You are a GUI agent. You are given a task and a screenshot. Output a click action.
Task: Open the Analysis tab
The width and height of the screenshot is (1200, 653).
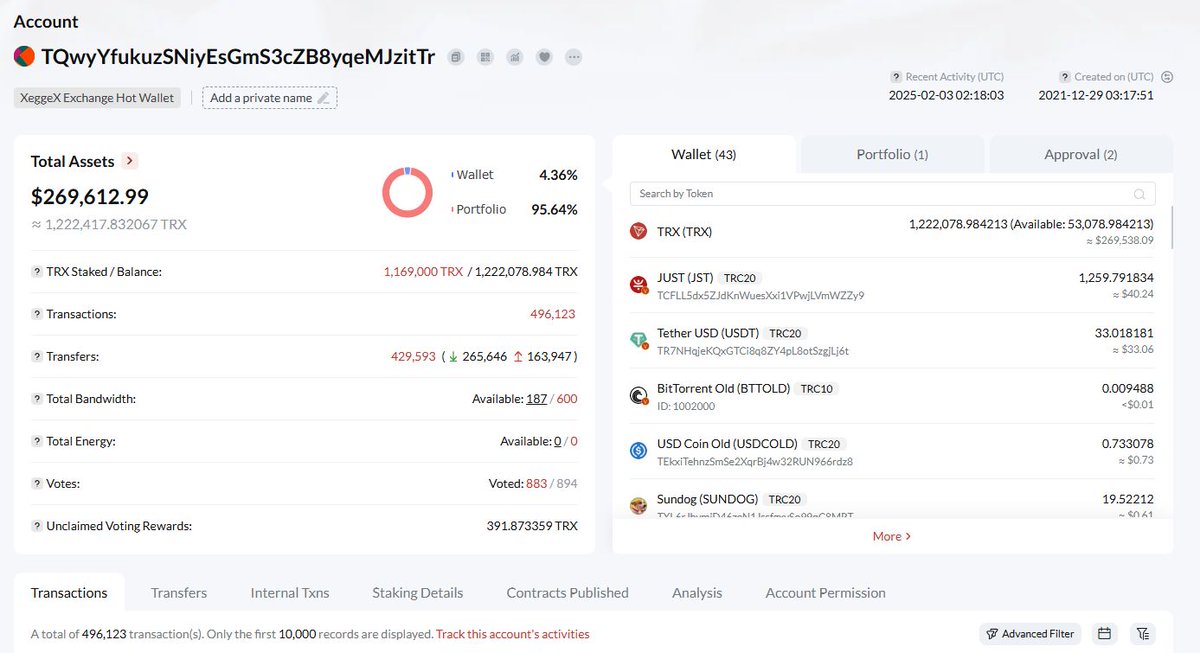(x=697, y=592)
